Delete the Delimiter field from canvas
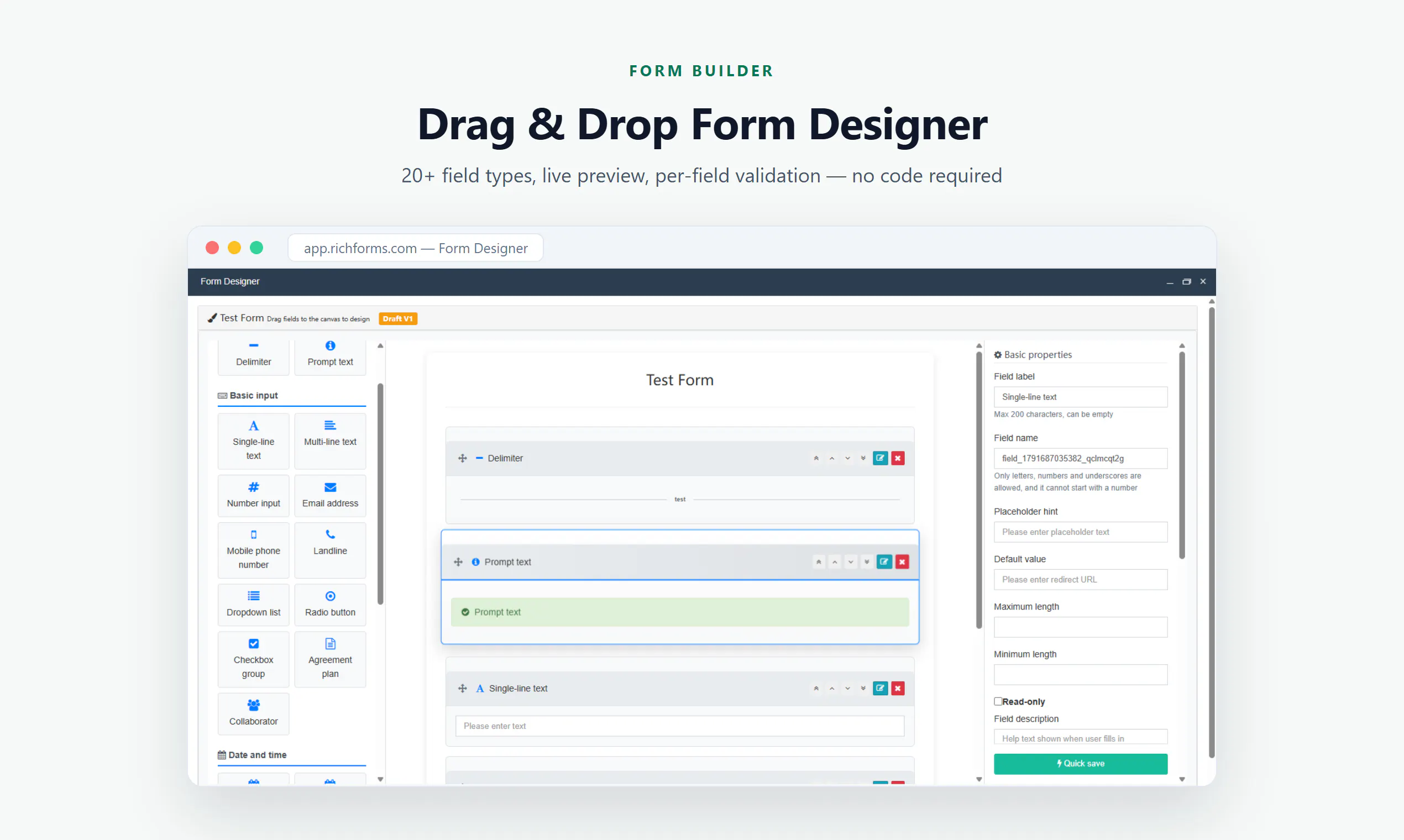 click(x=897, y=458)
